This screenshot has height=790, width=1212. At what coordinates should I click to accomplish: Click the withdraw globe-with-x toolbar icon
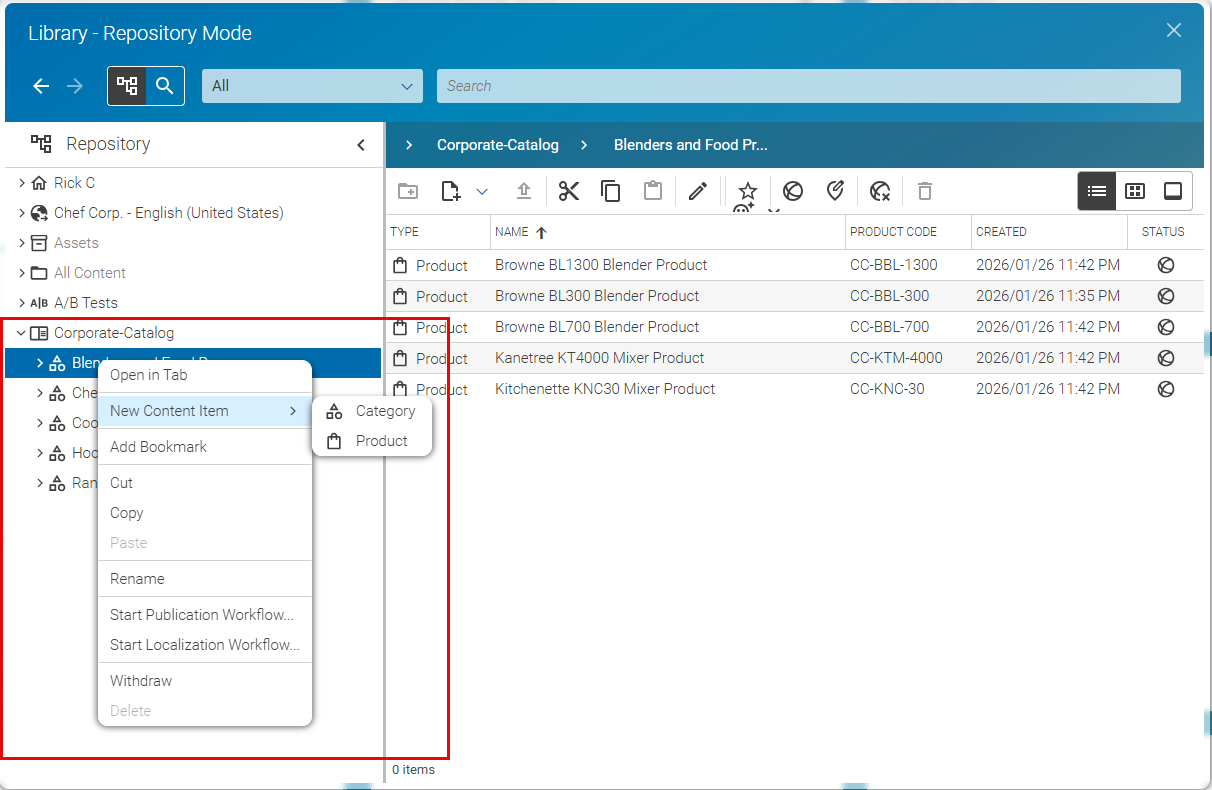pos(879,191)
